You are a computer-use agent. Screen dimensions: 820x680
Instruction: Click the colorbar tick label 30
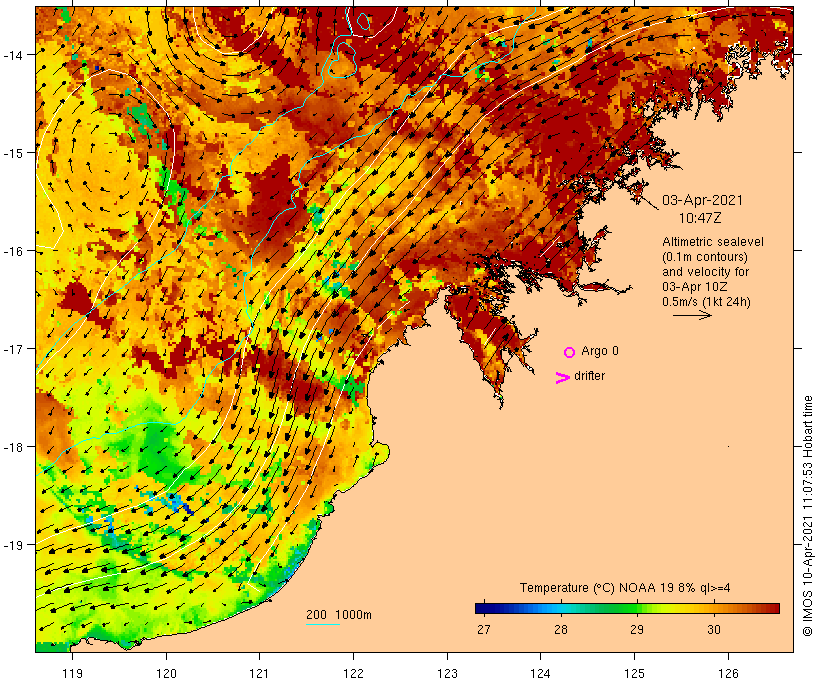pyautogui.click(x=714, y=630)
